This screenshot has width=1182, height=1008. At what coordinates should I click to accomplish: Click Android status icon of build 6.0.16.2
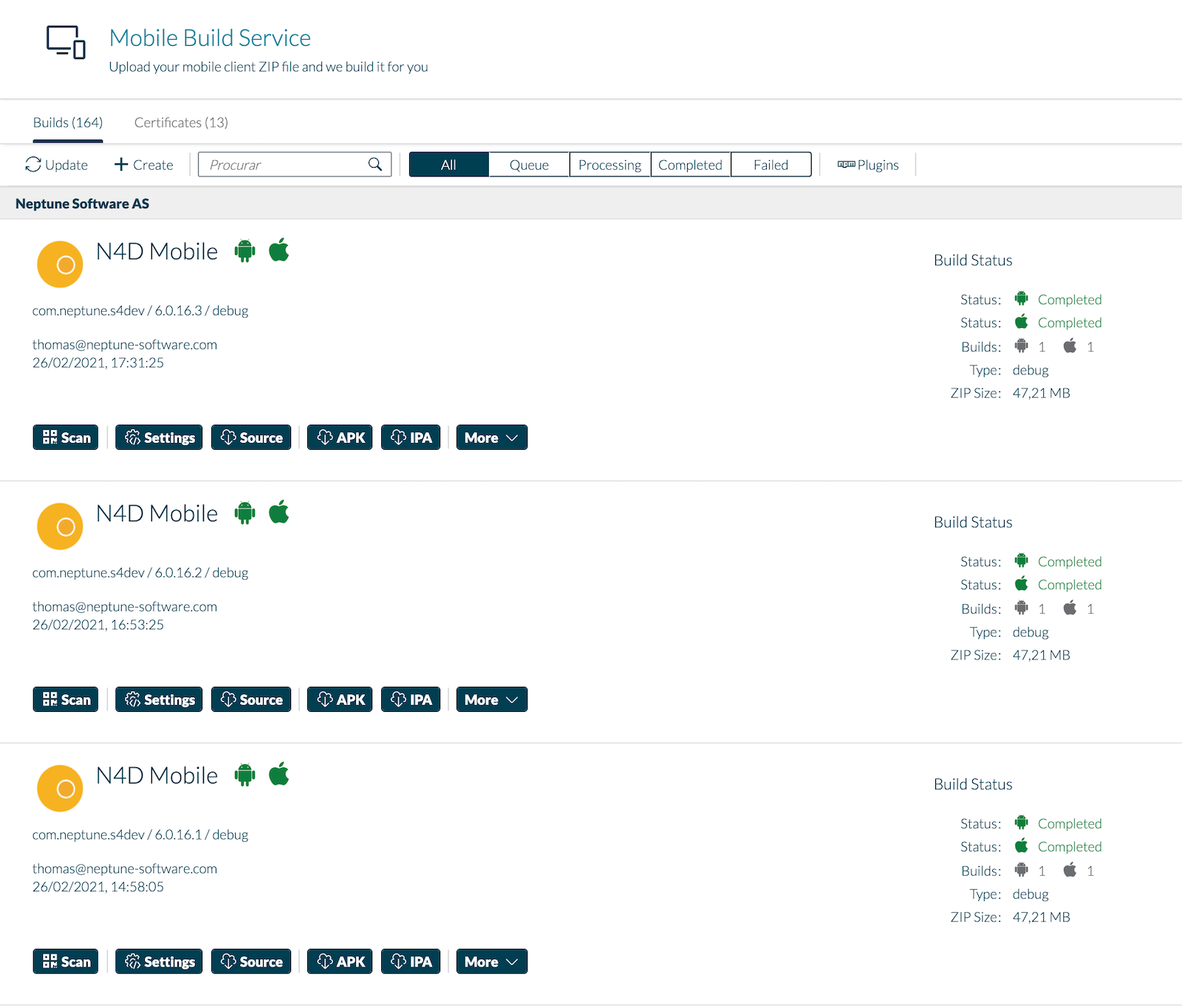1022,560
